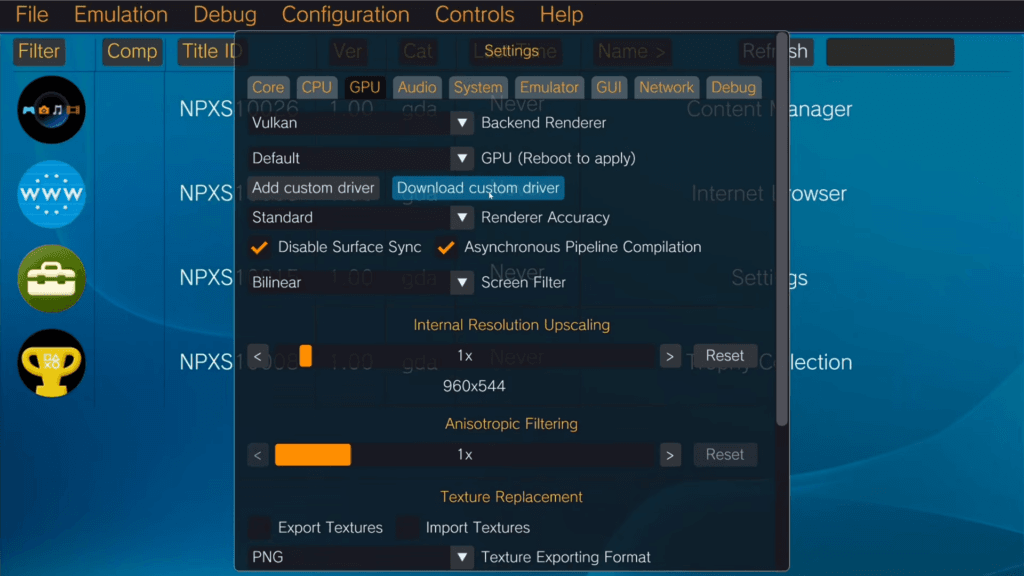This screenshot has height=576, width=1024.
Task: Enable Import Textures
Action: [x=407, y=527]
